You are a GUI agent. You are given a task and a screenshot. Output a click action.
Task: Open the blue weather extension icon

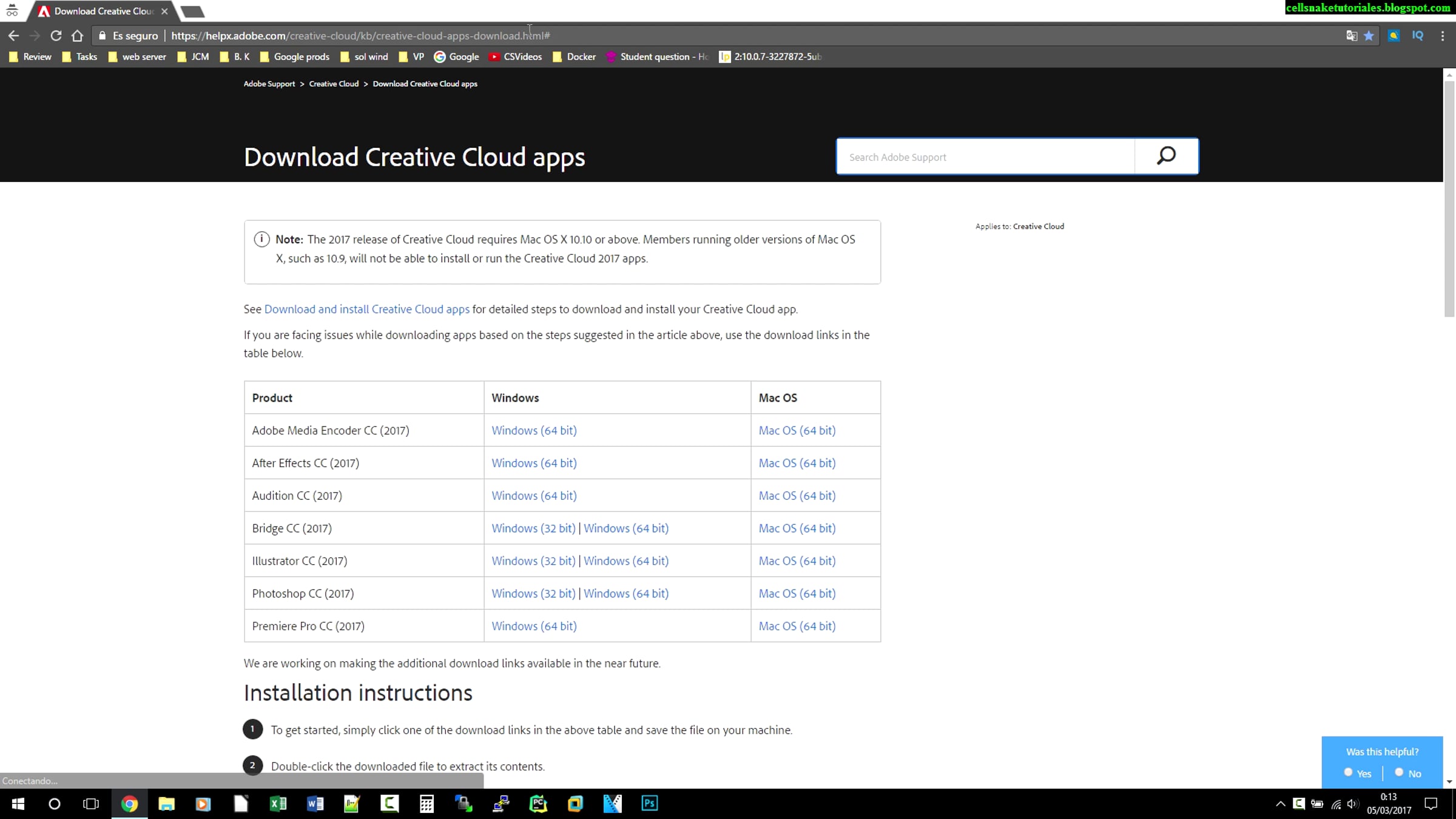(x=1394, y=36)
